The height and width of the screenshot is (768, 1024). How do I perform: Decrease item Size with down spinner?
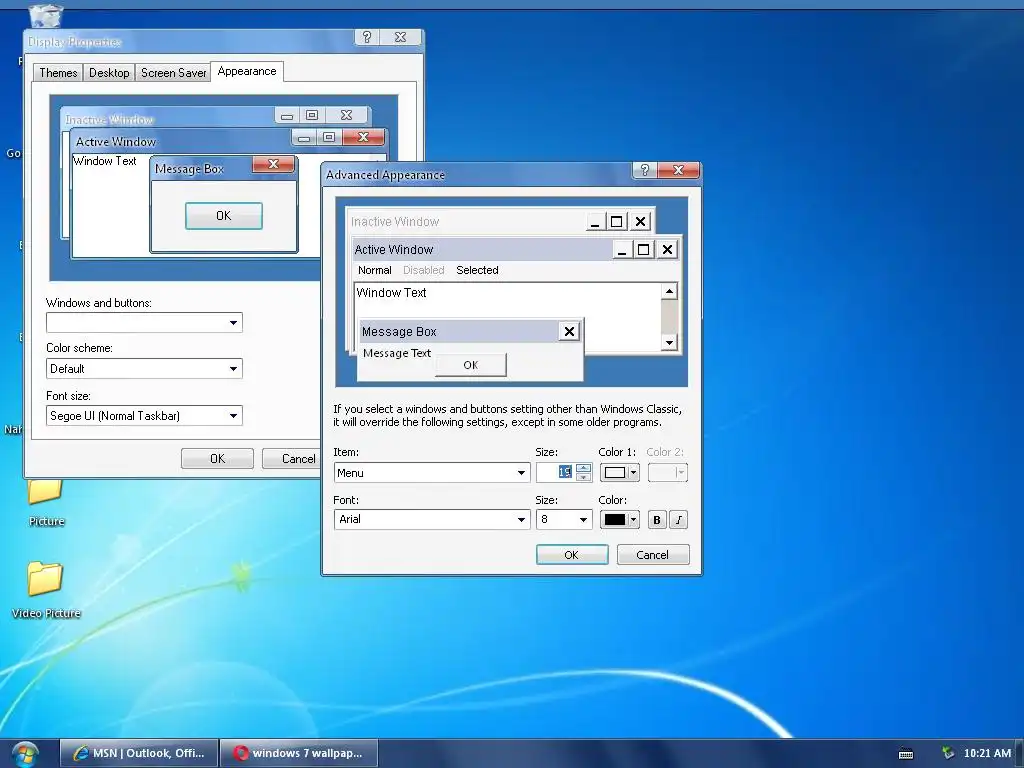coord(584,477)
